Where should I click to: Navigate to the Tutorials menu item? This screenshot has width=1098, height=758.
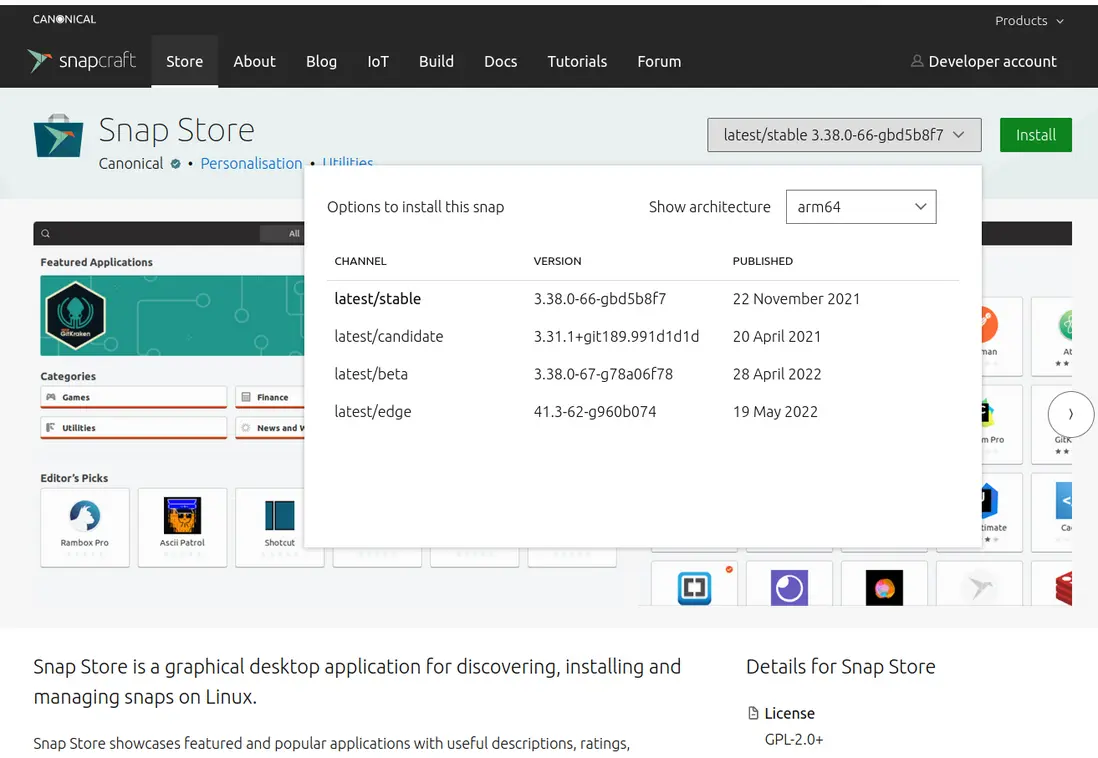point(577,61)
